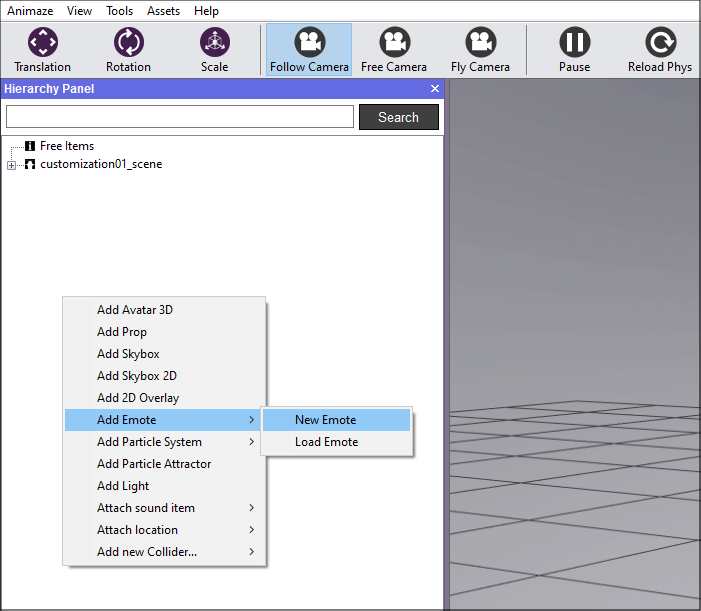
Task: Focus the hierarchy search text field
Action: pyautogui.click(x=180, y=117)
